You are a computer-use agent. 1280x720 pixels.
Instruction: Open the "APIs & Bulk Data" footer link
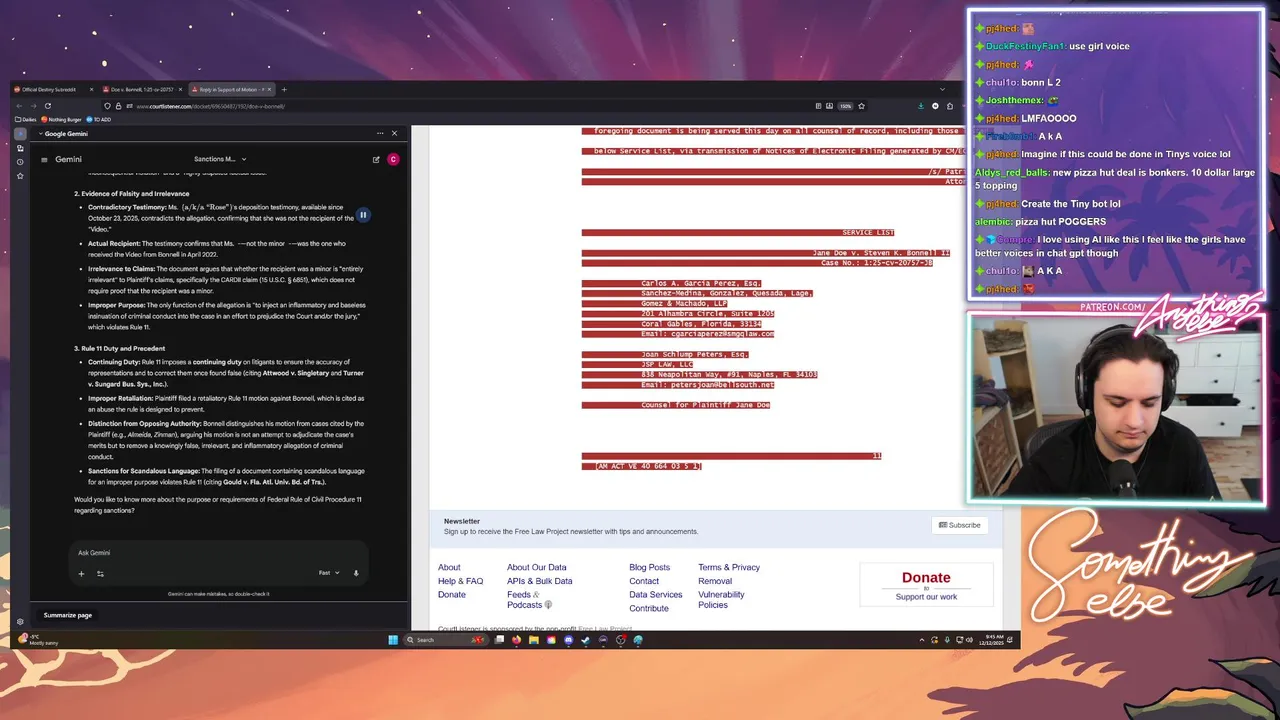coord(539,581)
